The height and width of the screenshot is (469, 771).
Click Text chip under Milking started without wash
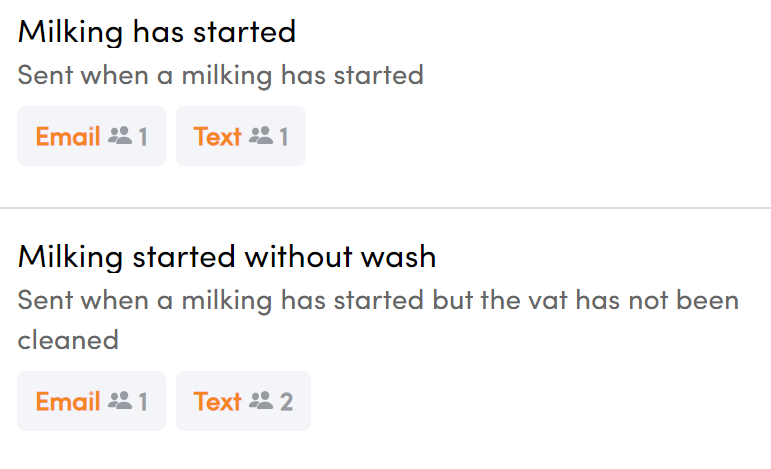243,401
